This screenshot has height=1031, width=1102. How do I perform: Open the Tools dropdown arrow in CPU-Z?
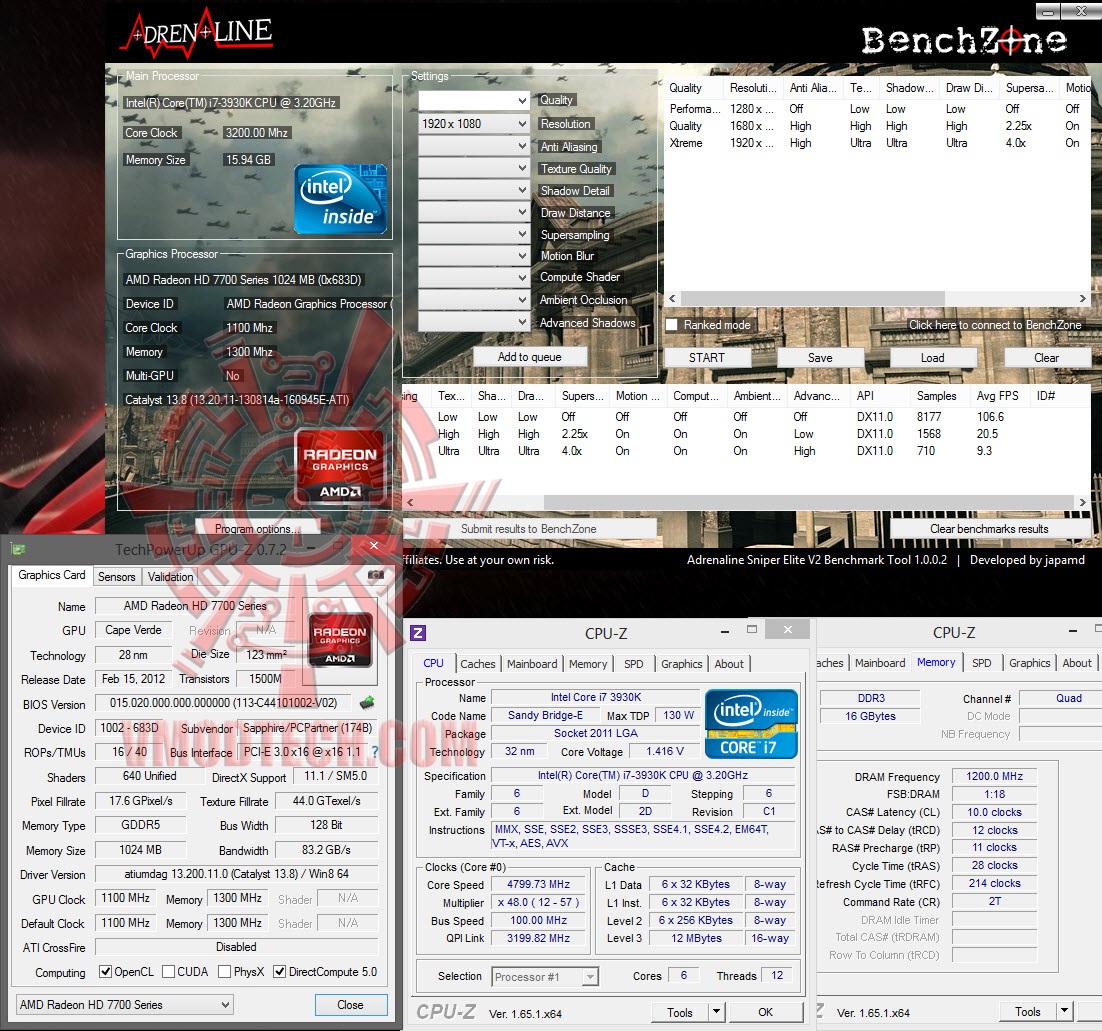click(x=716, y=1012)
